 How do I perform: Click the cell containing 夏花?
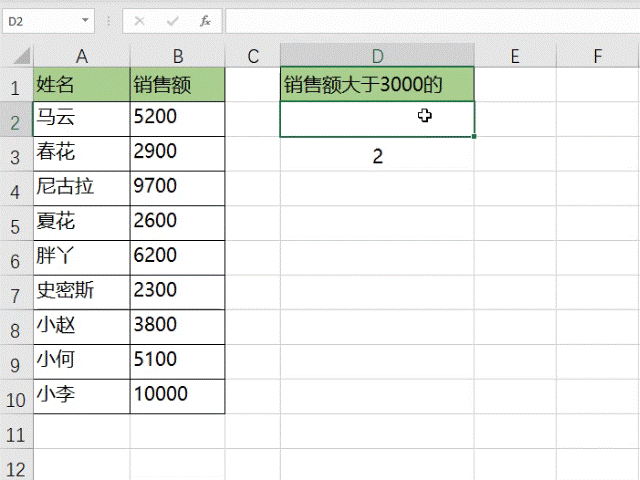tap(82, 223)
